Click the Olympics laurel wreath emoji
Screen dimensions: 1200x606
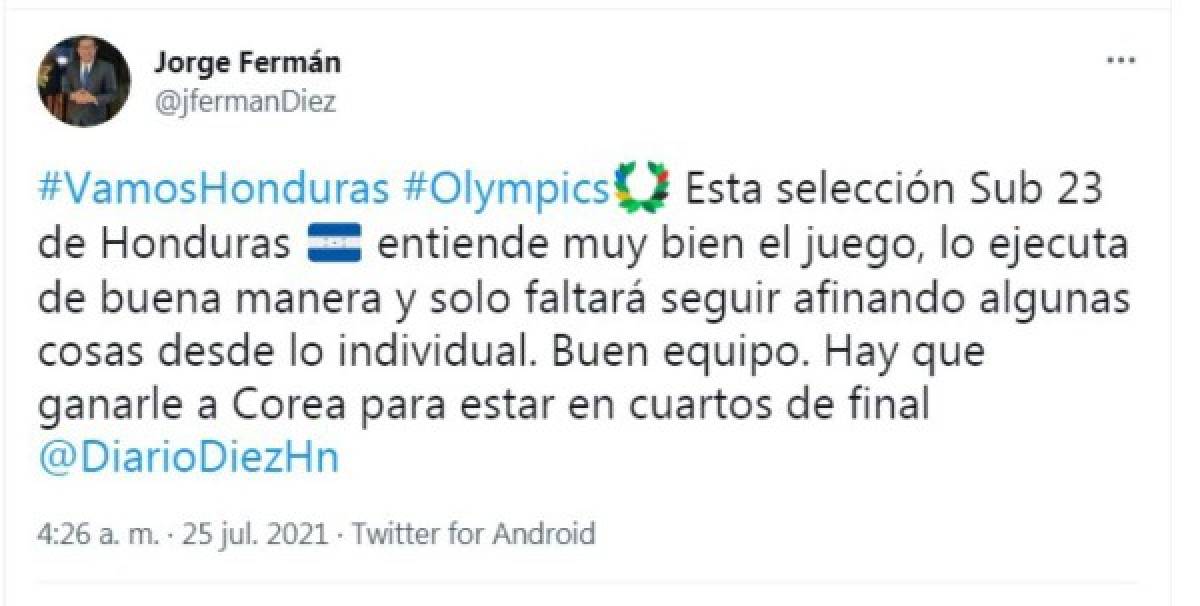coord(645,188)
